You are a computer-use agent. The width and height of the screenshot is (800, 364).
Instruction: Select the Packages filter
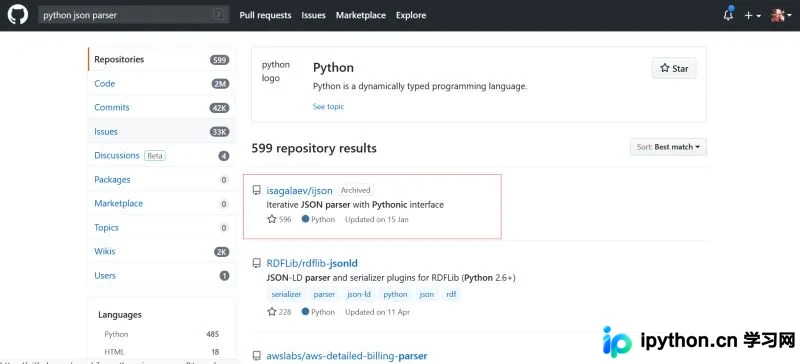click(161, 180)
